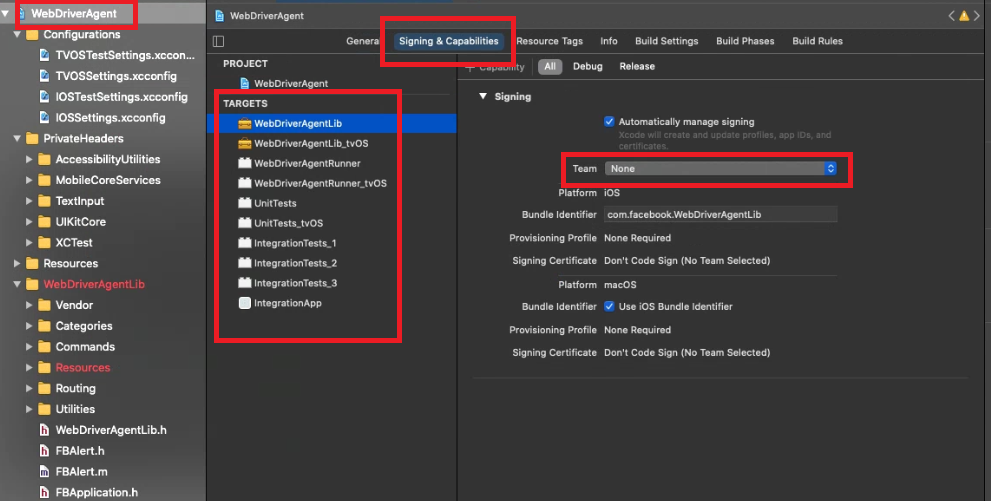
Task: Switch to the Signing & Capabilities tab
Action: (x=449, y=41)
